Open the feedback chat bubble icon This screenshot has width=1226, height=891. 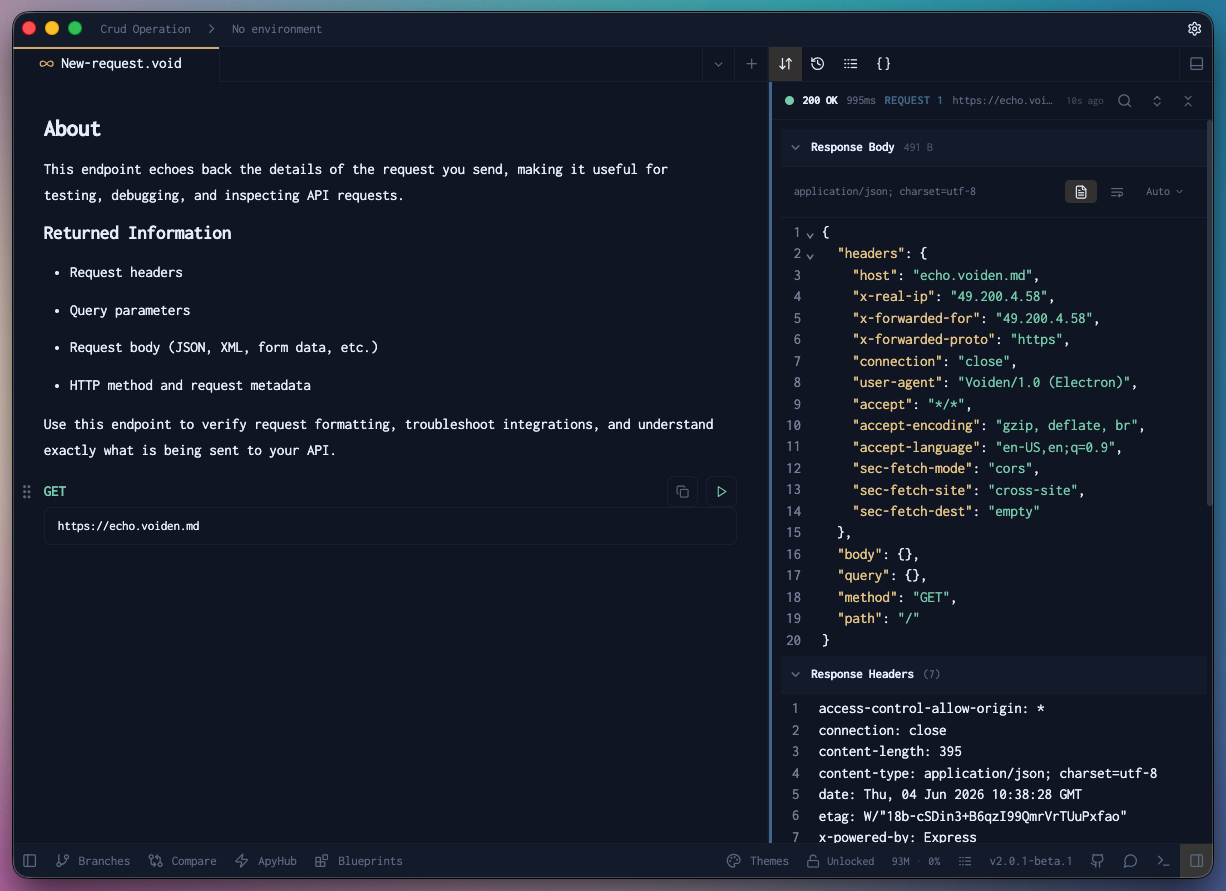pos(1130,861)
